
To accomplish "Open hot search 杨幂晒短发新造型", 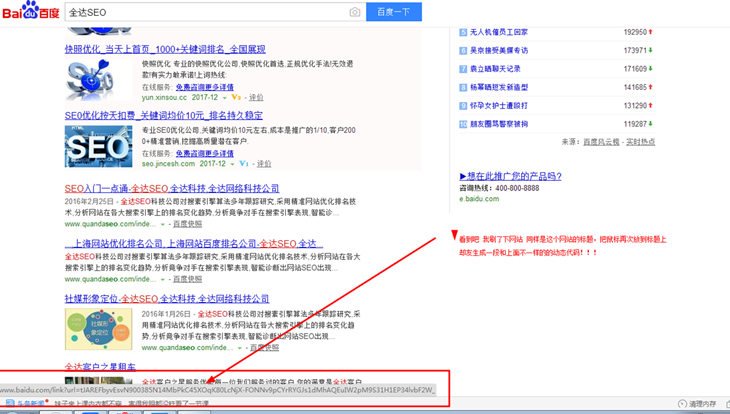I will tap(499, 87).
